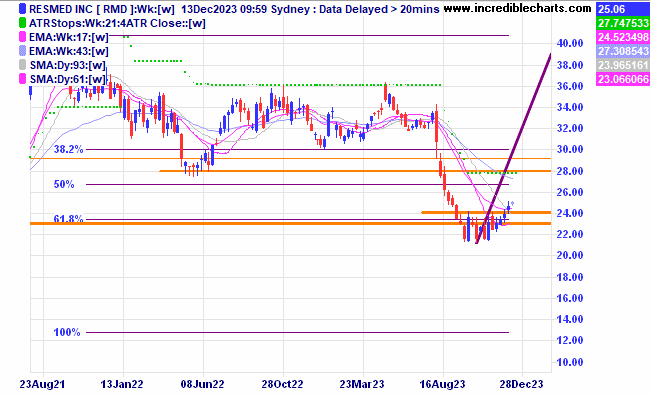Click the 08Jun22 date axis label

click(202, 384)
